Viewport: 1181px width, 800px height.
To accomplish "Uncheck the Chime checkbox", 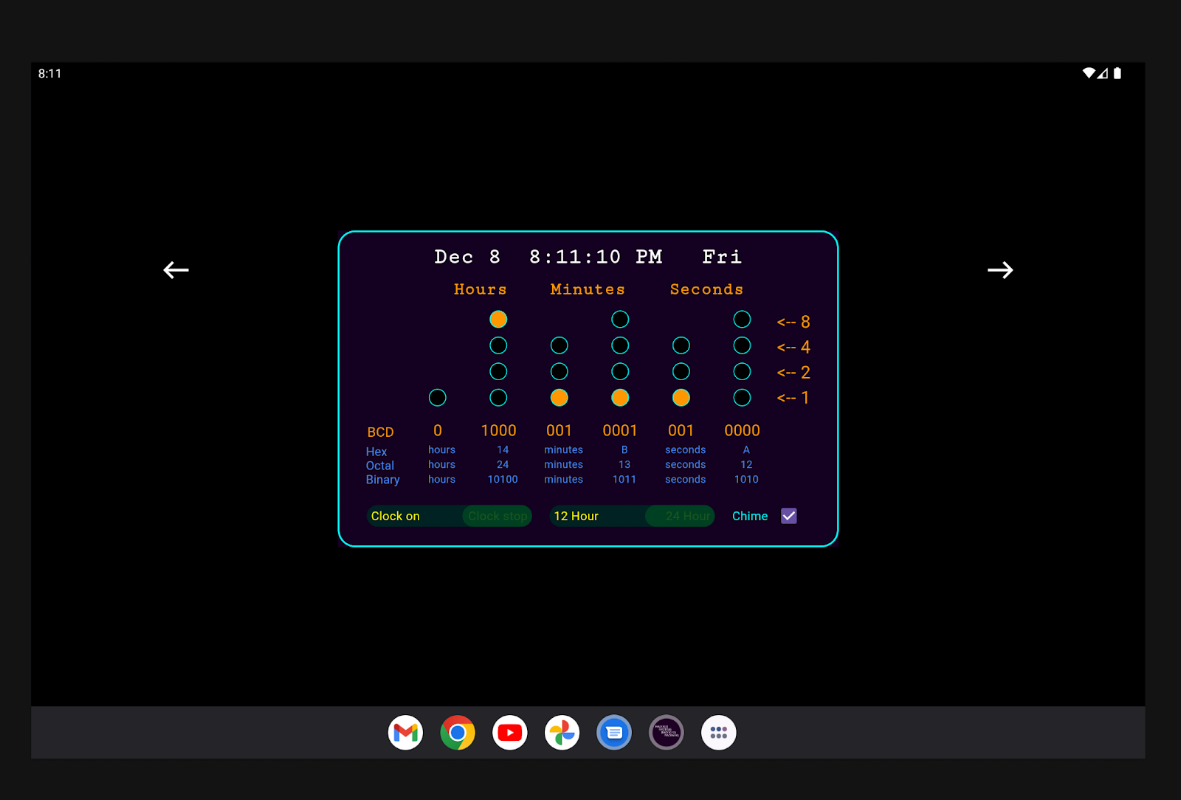I will (789, 516).
